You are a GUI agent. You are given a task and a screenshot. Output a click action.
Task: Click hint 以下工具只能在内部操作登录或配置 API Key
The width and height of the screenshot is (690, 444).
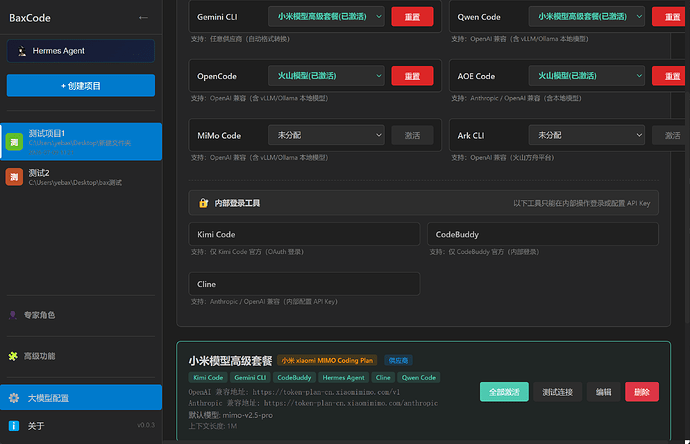click(x=581, y=203)
